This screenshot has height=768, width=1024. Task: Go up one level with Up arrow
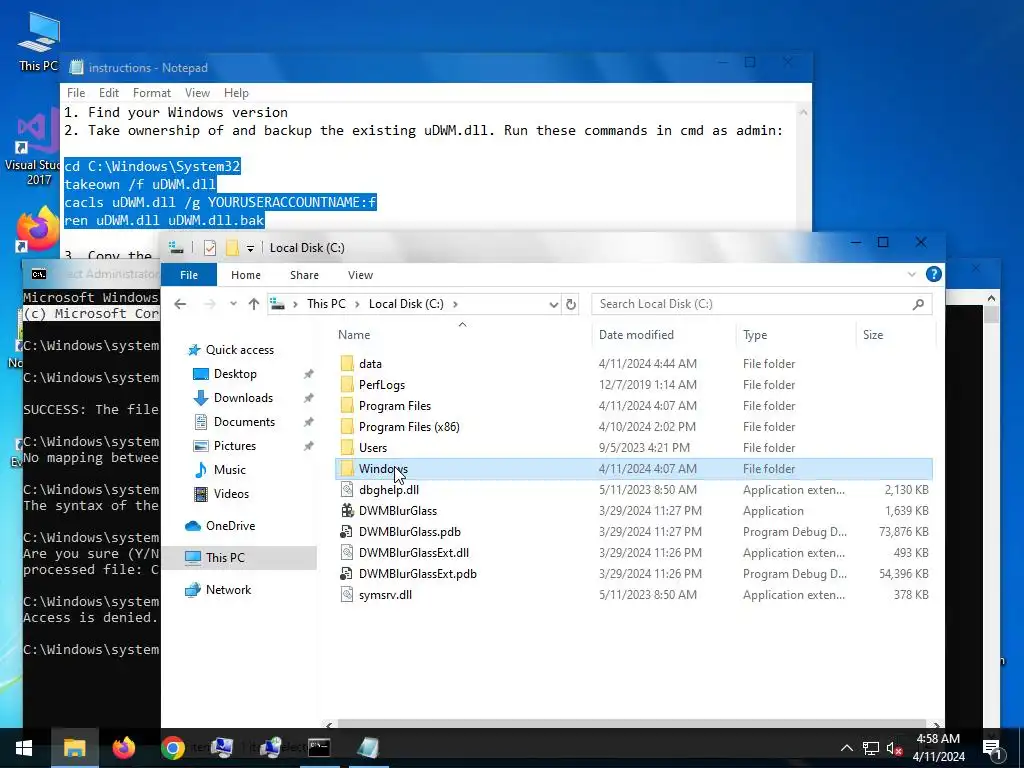[x=254, y=304]
